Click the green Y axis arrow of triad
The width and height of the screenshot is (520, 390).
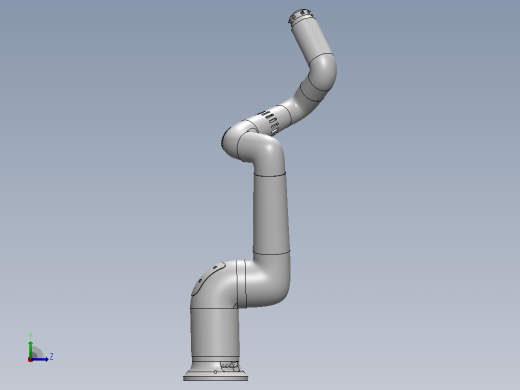pyautogui.click(x=31, y=349)
